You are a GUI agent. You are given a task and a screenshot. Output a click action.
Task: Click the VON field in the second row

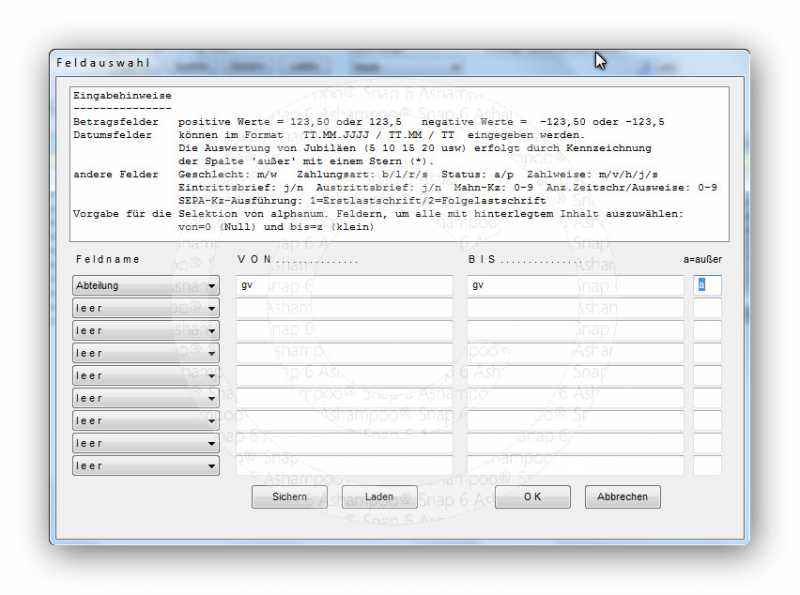[344, 308]
